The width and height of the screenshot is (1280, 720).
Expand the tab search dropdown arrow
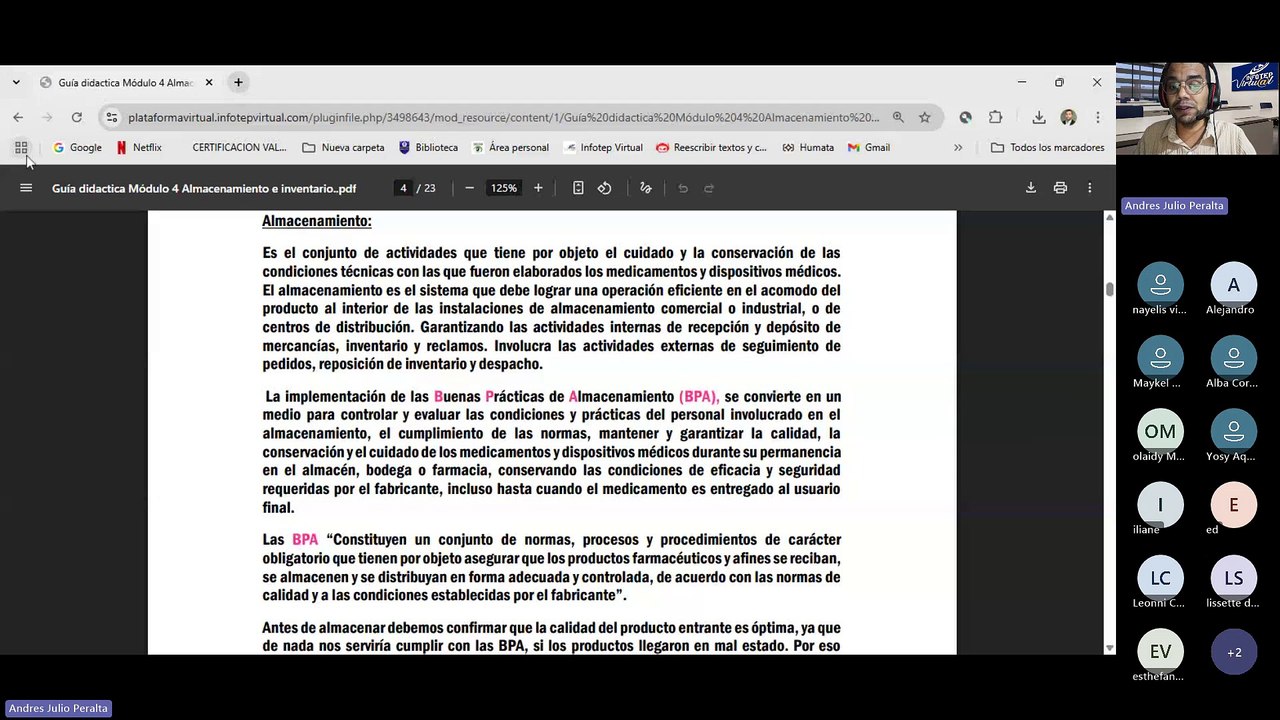pos(16,82)
